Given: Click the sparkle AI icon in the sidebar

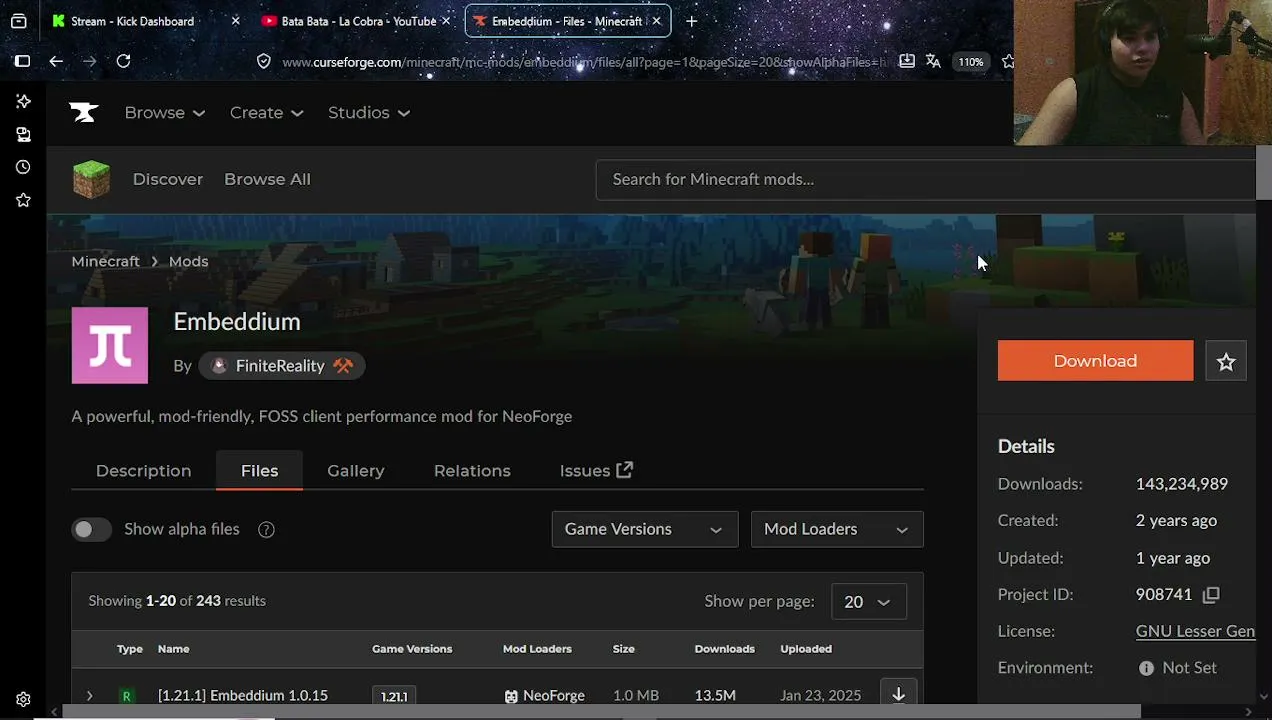Looking at the screenshot, I should (x=23, y=101).
